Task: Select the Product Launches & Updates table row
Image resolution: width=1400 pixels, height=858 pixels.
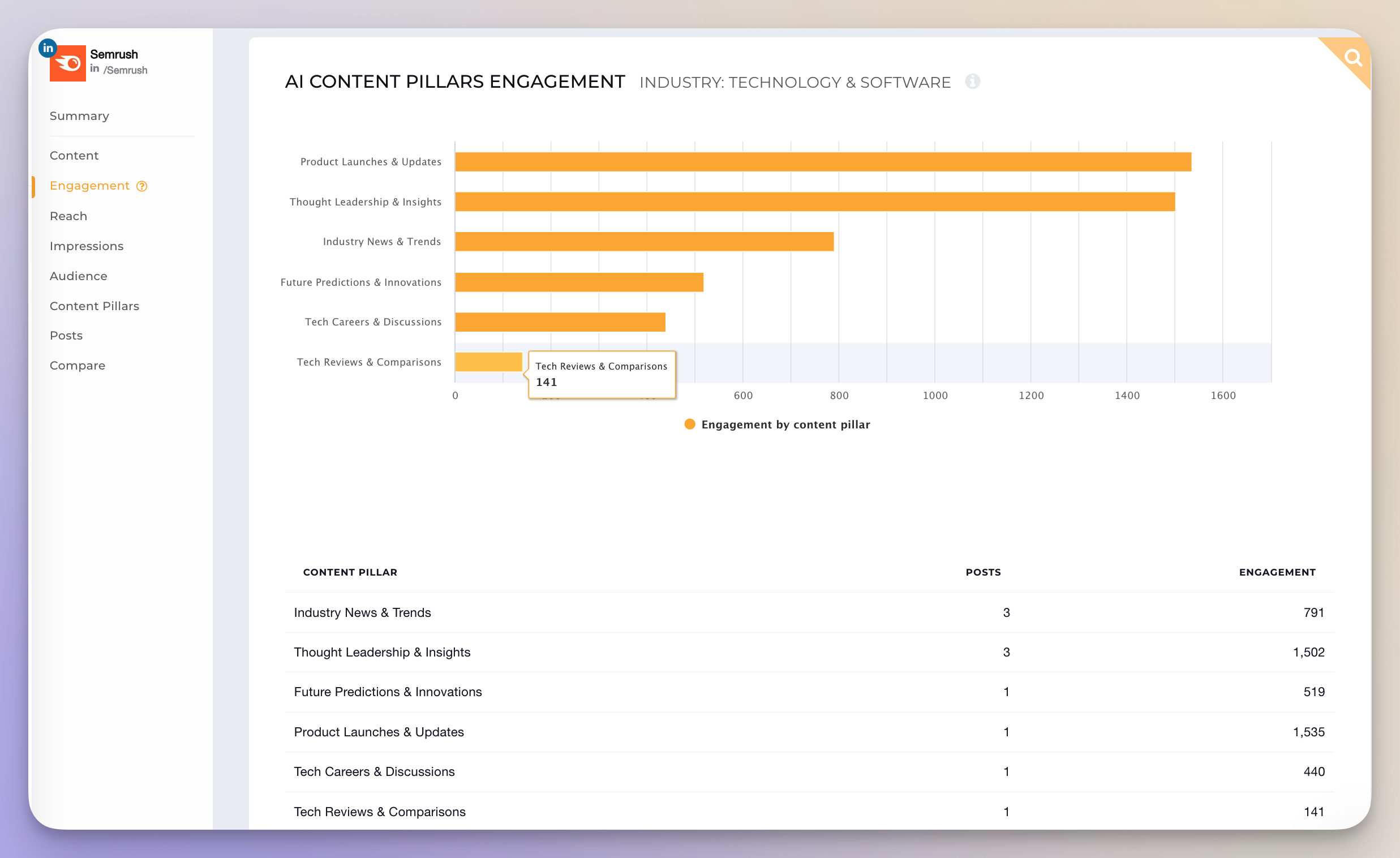Action: (809, 732)
